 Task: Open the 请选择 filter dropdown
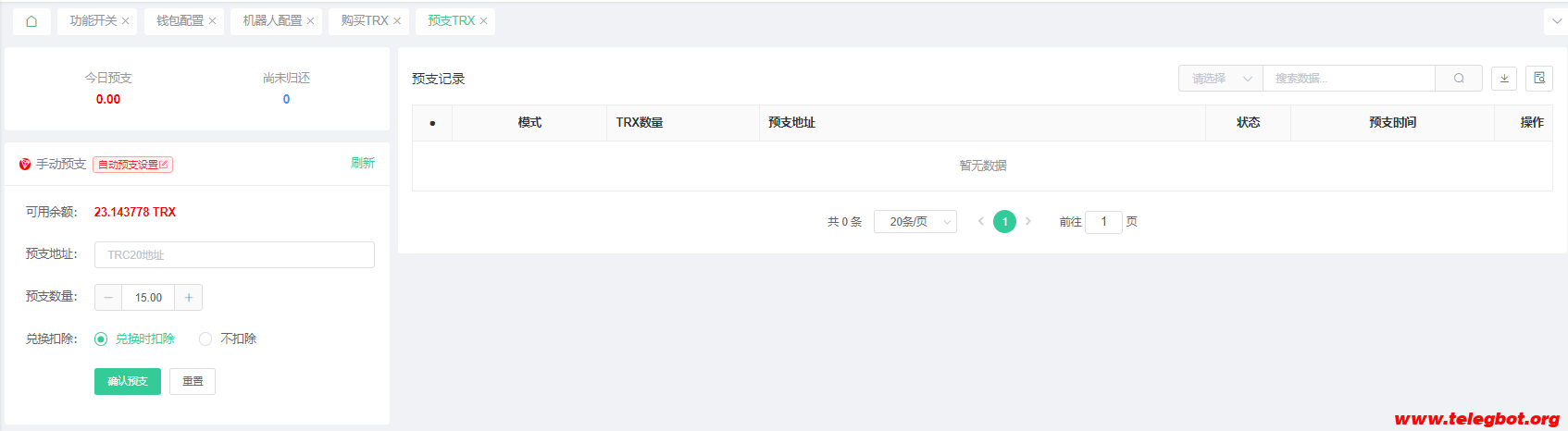click(x=1220, y=79)
